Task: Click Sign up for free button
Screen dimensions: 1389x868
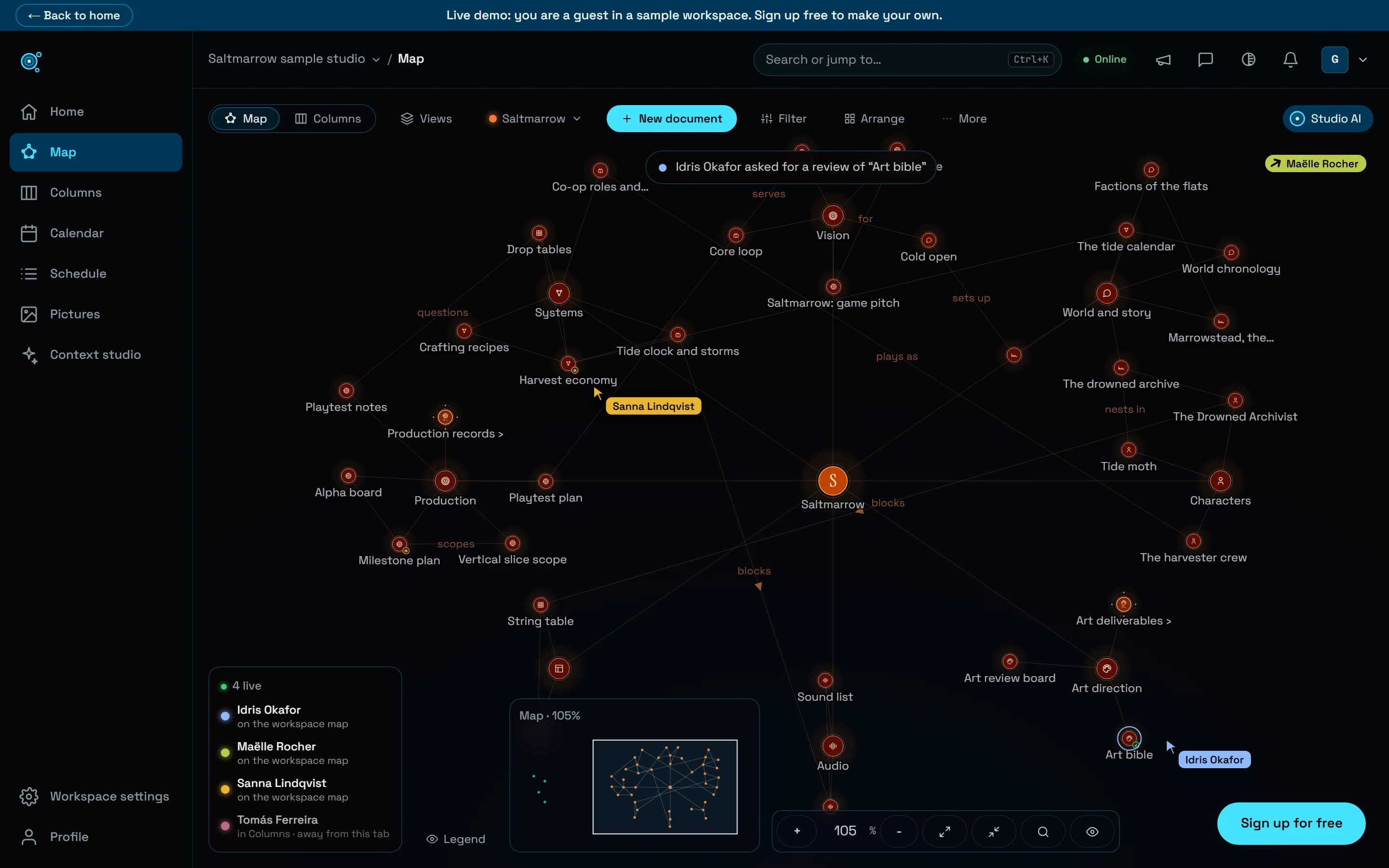Action: coord(1291,823)
